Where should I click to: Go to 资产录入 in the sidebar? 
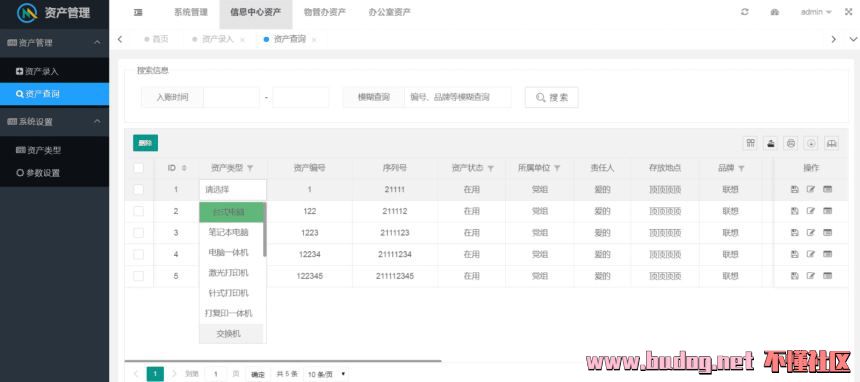54,71
